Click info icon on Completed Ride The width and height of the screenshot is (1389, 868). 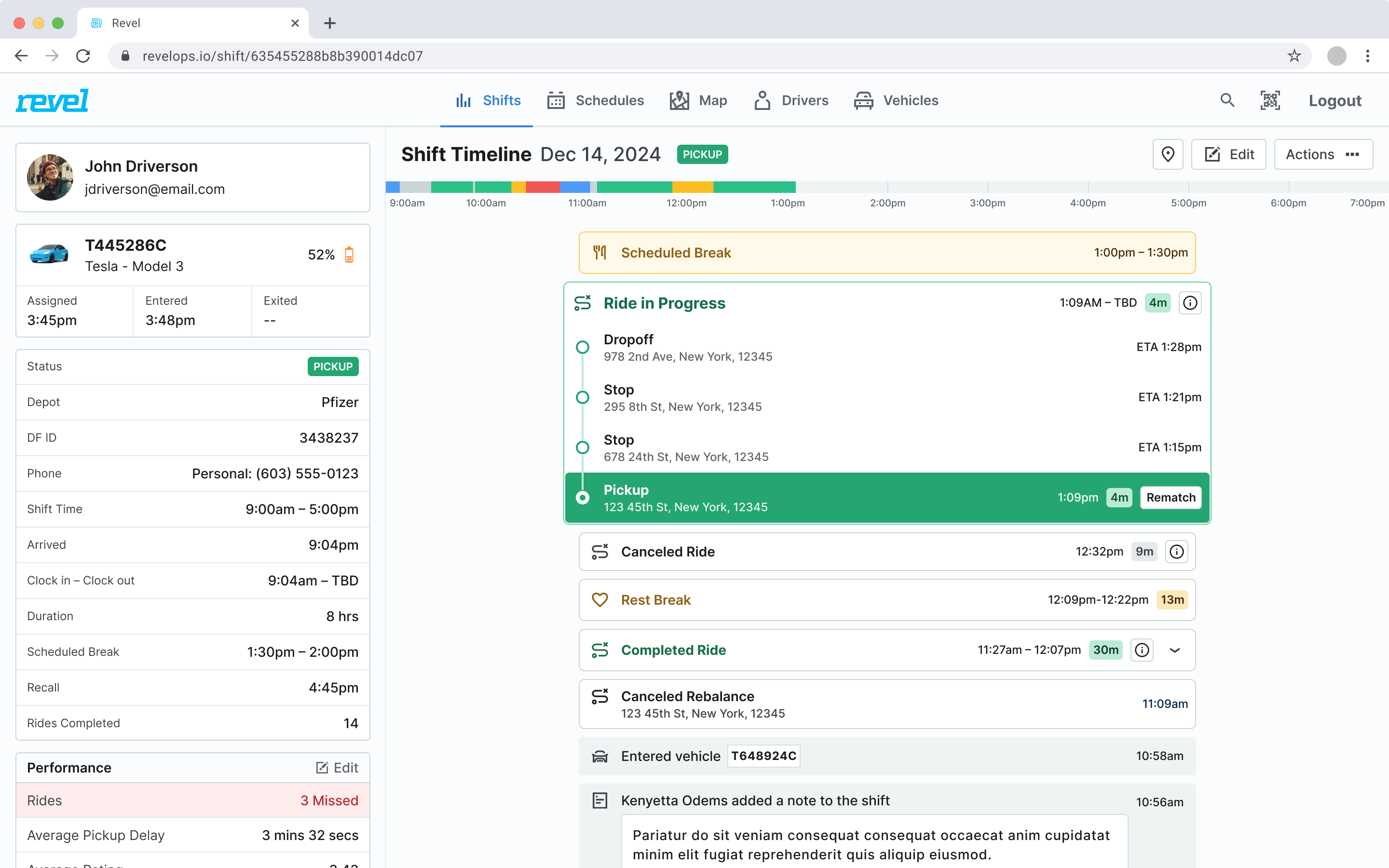click(1142, 650)
